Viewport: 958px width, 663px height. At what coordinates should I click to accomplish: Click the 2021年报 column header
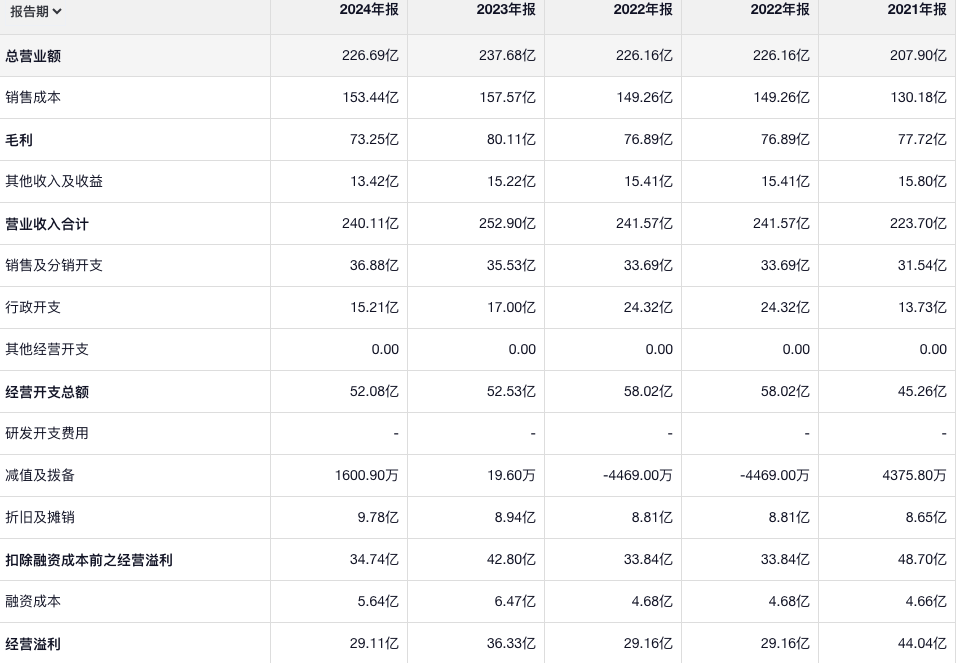pos(917,9)
